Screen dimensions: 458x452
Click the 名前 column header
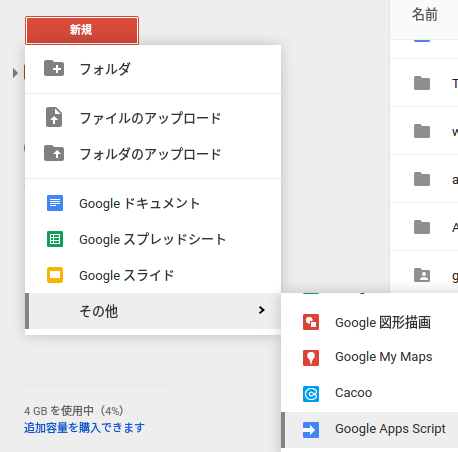(425, 15)
